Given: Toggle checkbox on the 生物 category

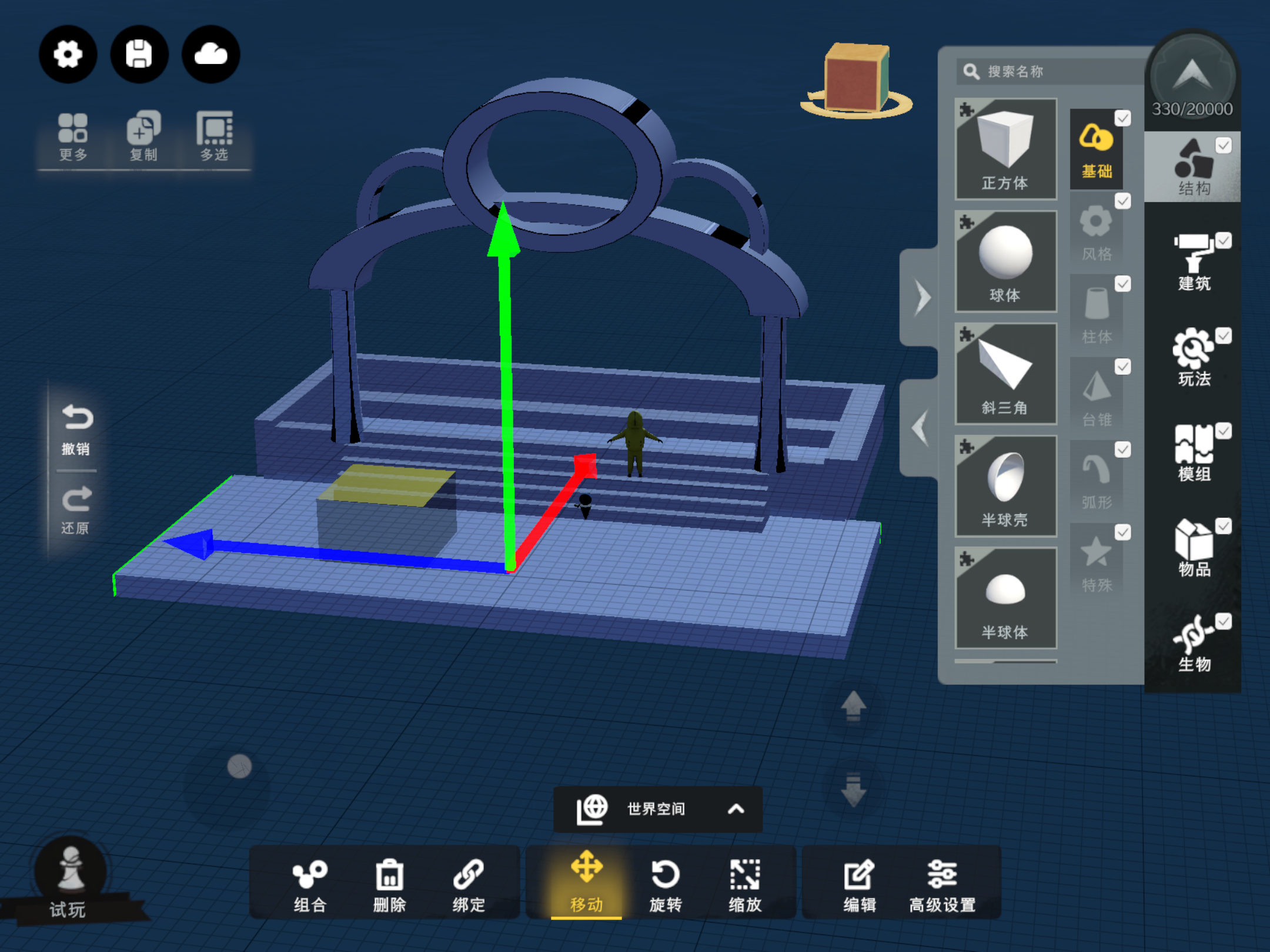Looking at the screenshot, I should click(1224, 621).
